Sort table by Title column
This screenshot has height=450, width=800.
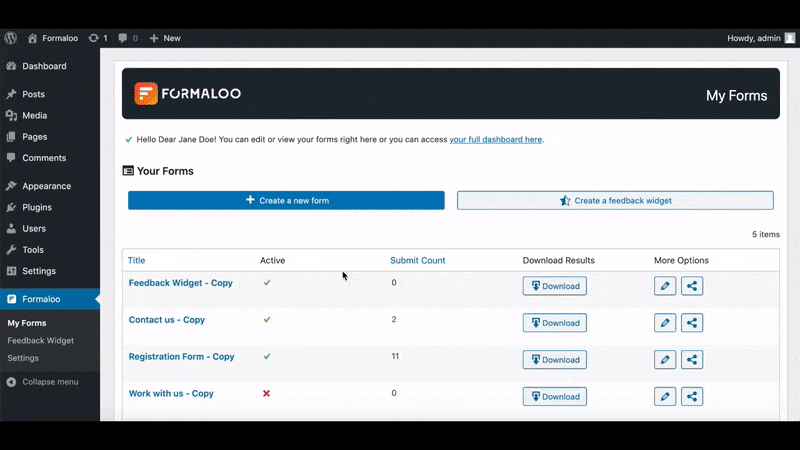(x=136, y=260)
